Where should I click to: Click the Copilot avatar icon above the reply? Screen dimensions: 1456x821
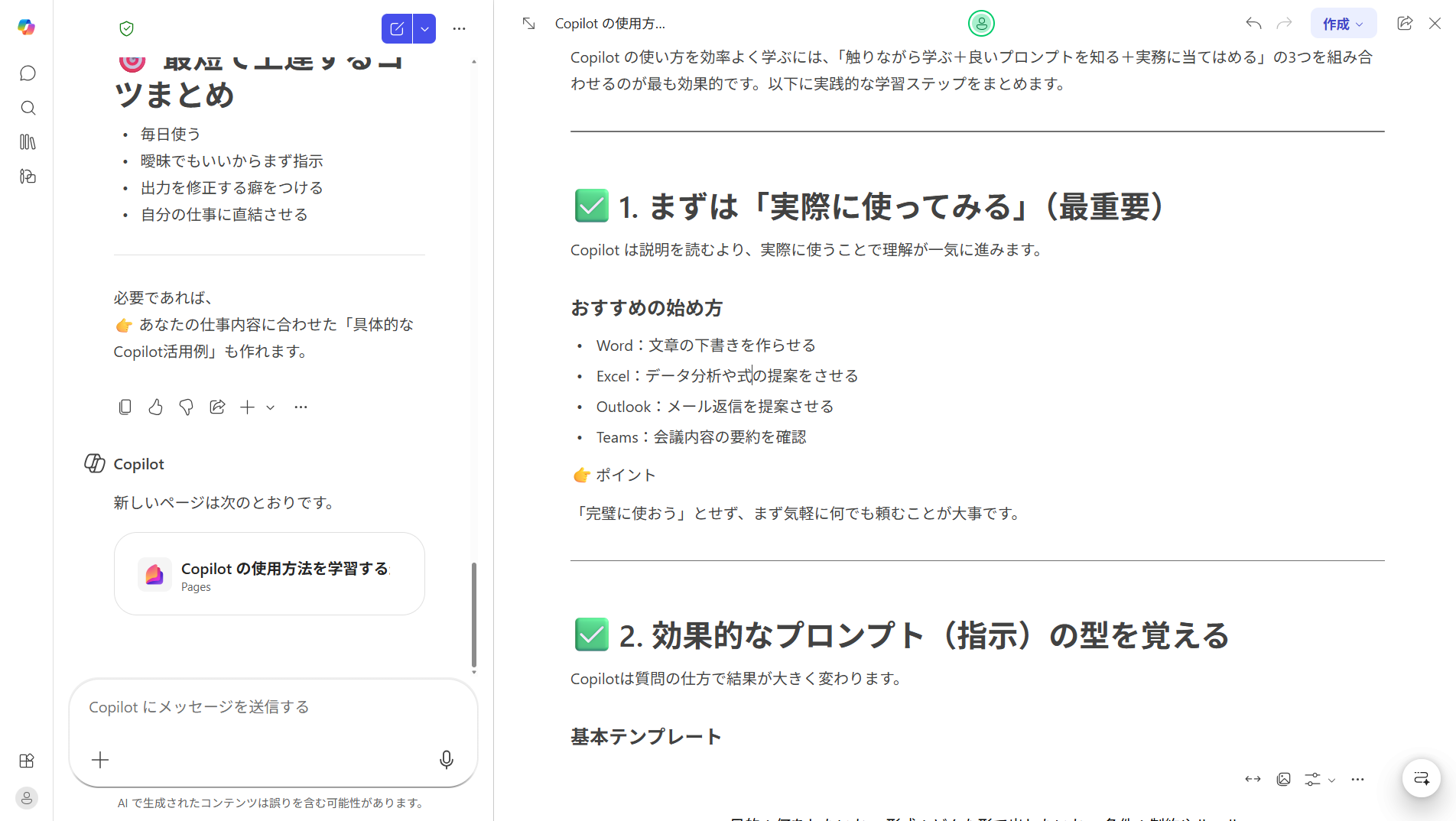pos(95,464)
